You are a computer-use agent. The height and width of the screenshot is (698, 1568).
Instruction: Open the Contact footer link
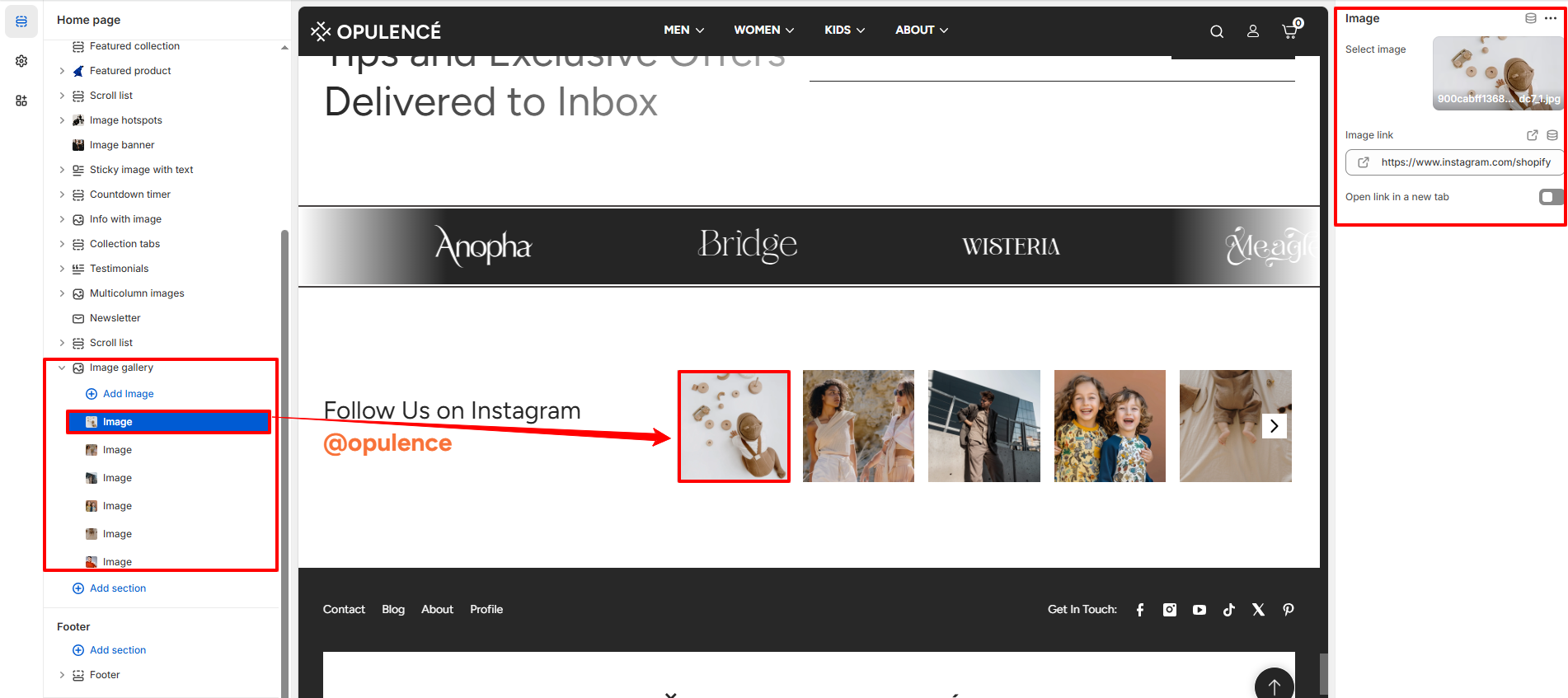tap(344, 610)
